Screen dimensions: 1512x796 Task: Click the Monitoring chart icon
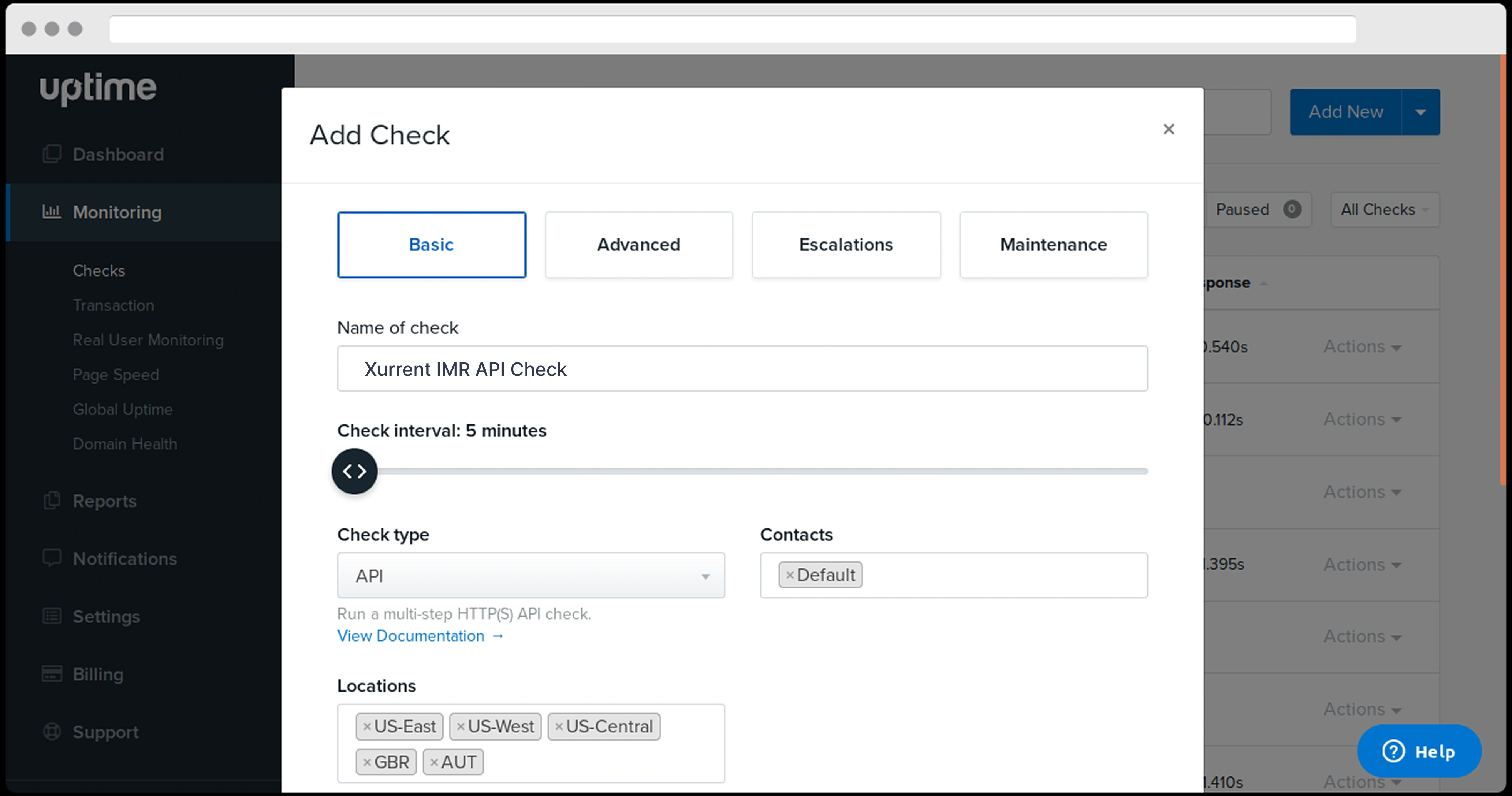click(x=52, y=212)
